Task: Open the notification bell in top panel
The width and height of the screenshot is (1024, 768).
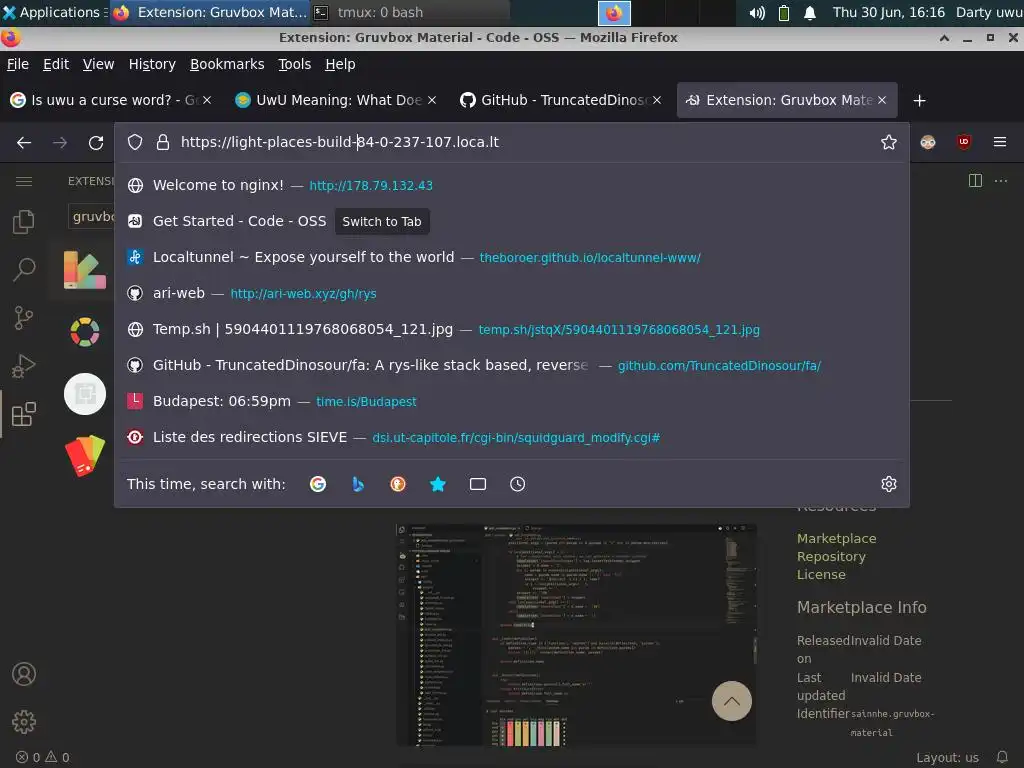Action: tap(810, 12)
